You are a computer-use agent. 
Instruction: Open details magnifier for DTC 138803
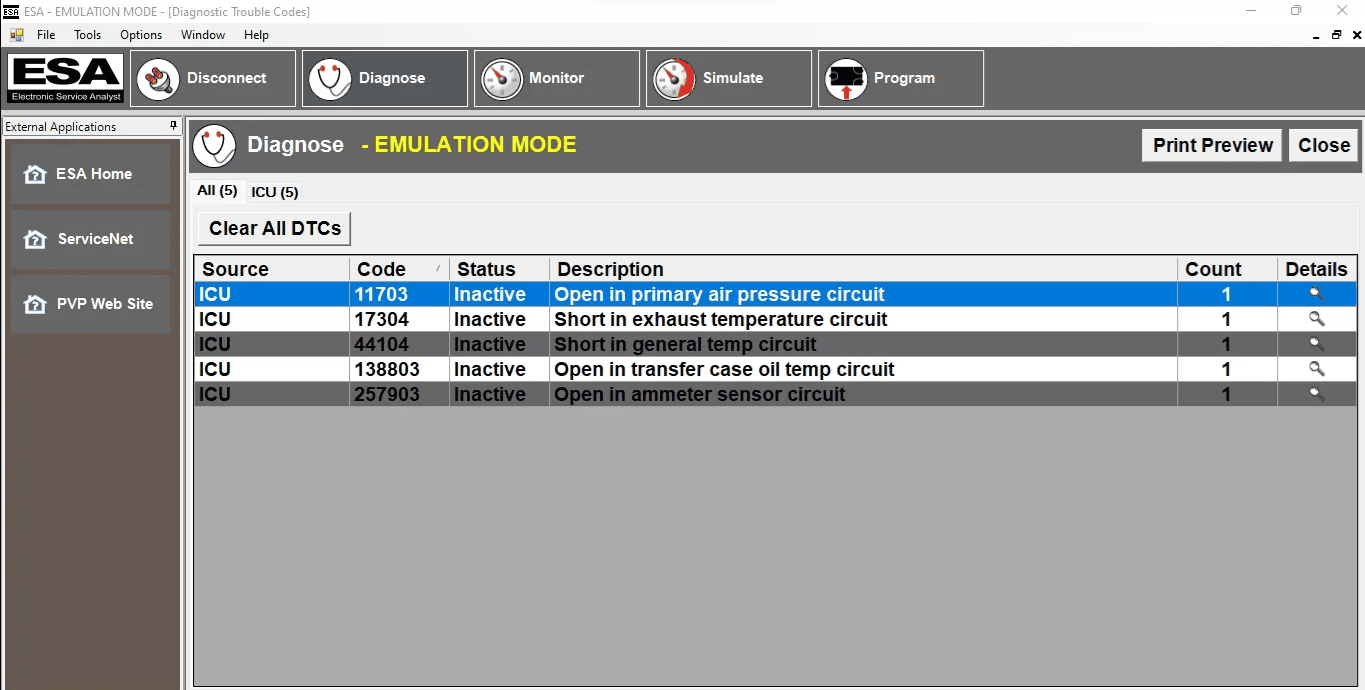1316,369
